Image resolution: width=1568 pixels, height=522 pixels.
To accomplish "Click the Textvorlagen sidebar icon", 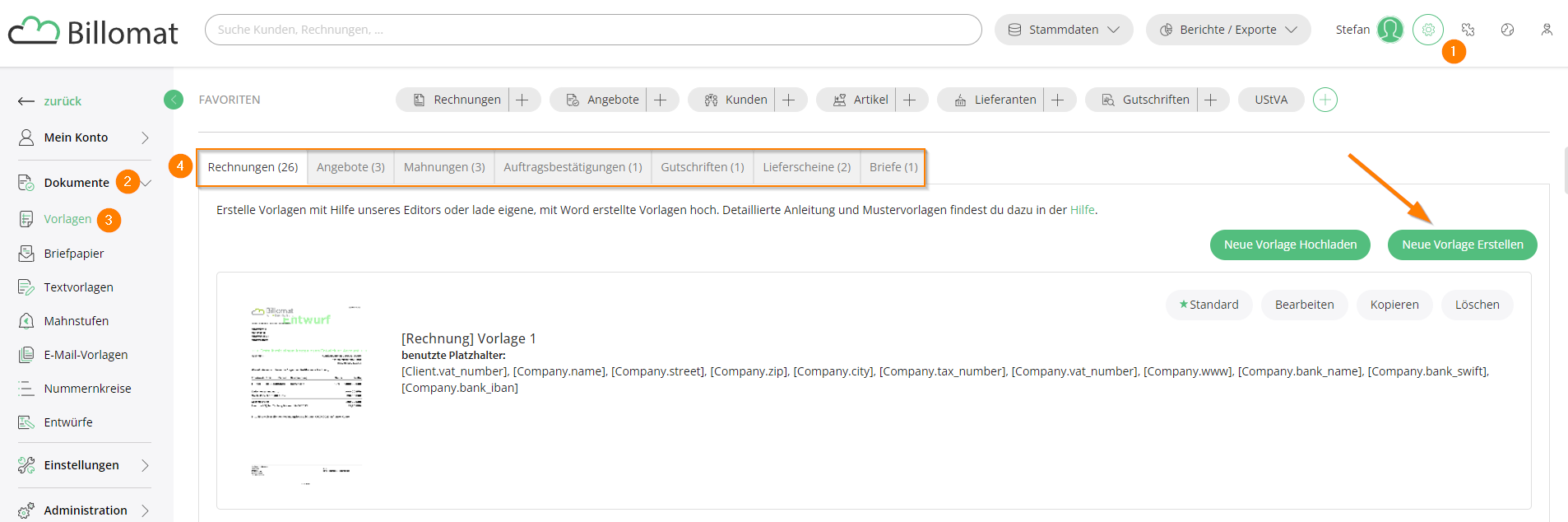I will click(26, 287).
